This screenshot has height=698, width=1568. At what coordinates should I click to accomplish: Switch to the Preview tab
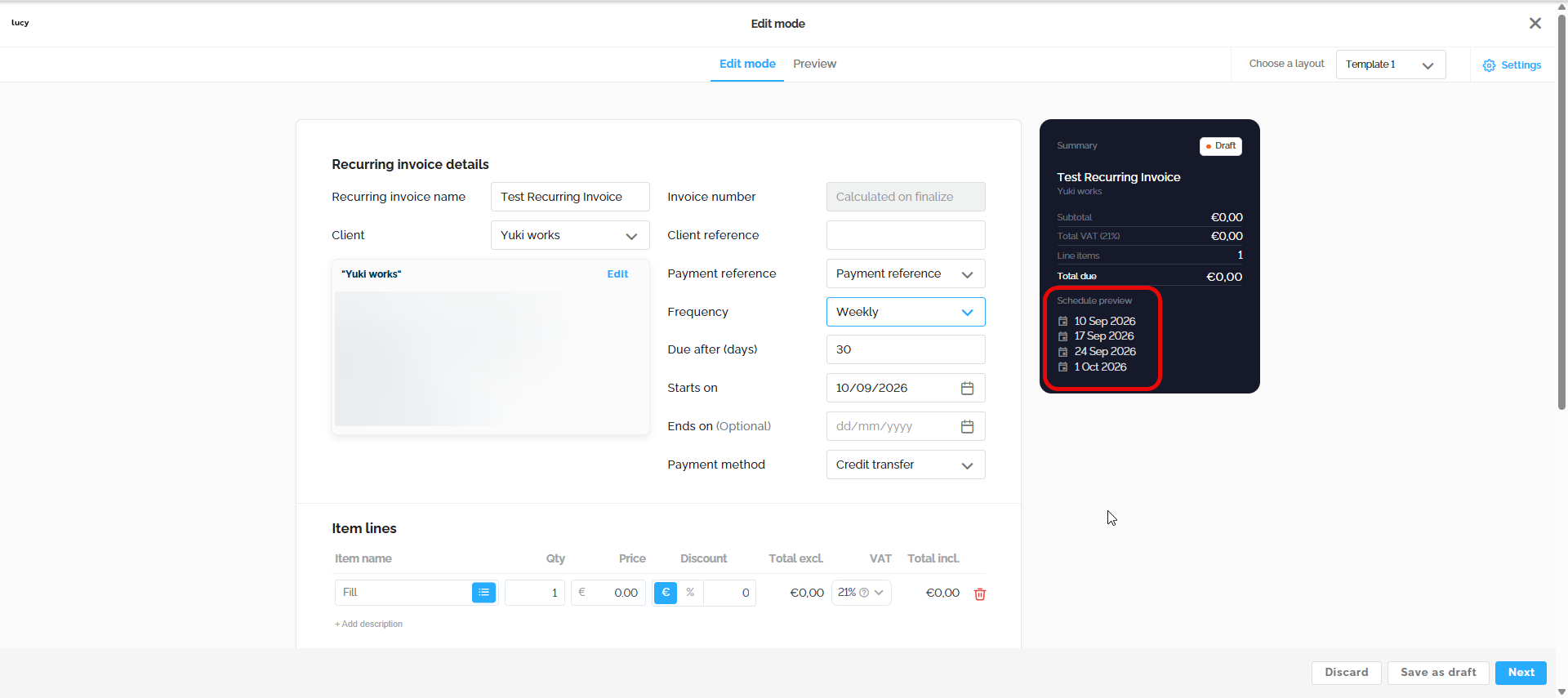click(x=814, y=64)
